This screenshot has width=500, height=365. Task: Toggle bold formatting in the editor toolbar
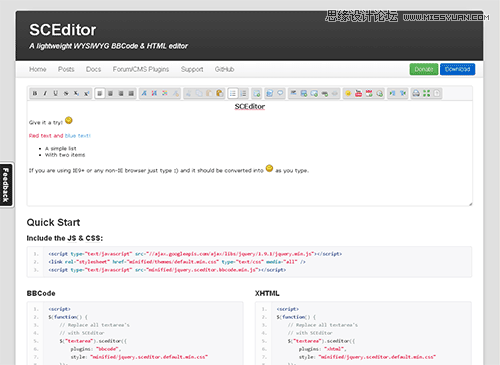(x=35, y=93)
